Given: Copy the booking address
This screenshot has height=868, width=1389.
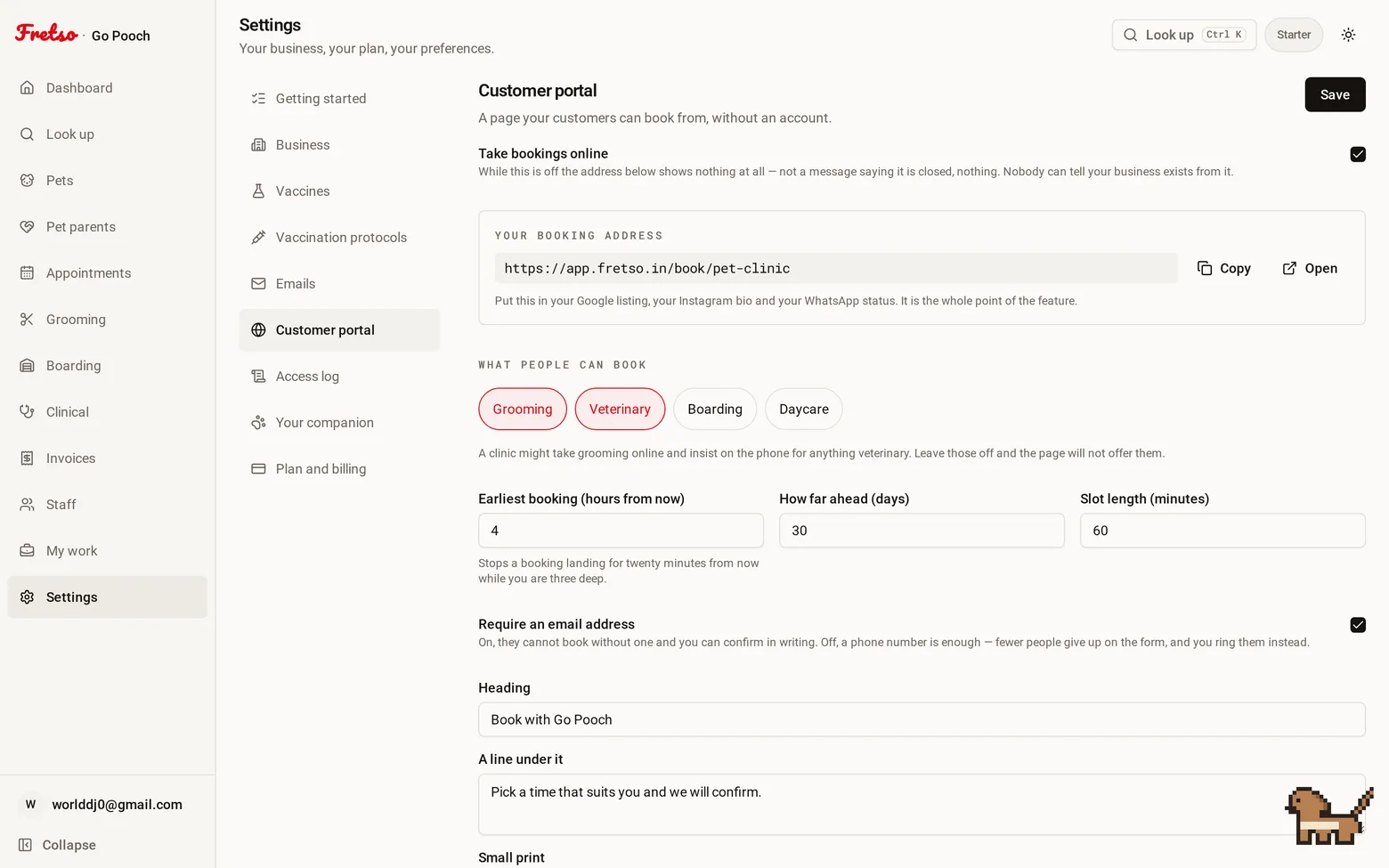Looking at the screenshot, I should (1224, 268).
